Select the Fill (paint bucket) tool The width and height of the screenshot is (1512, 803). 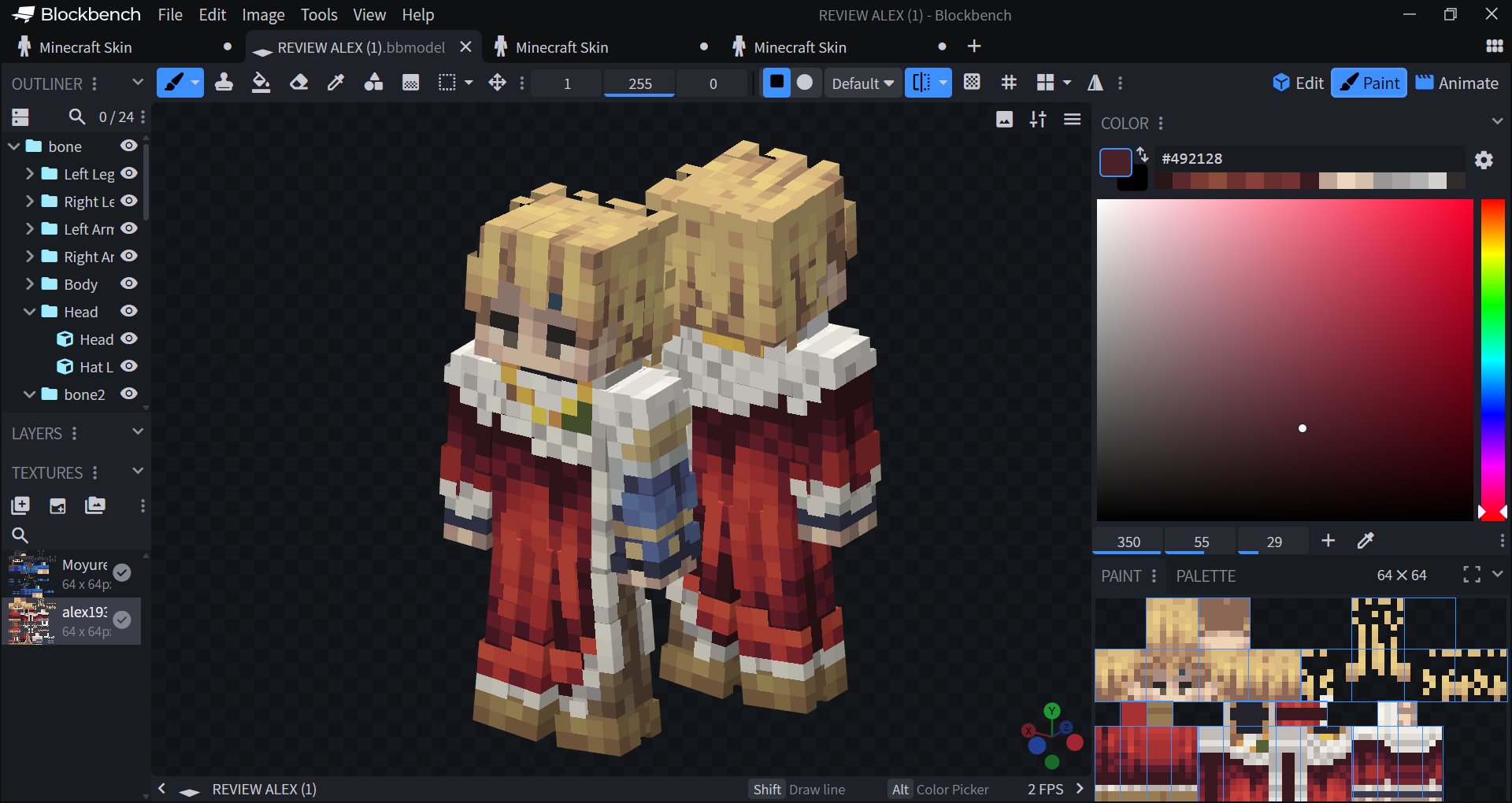[261, 83]
